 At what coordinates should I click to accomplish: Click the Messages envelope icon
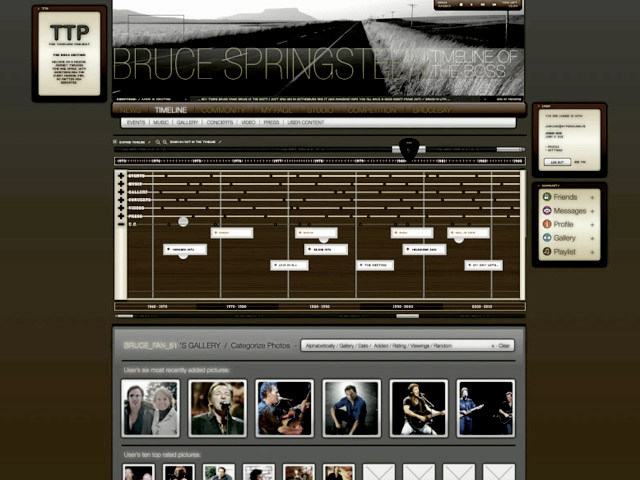tap(547, 211)
